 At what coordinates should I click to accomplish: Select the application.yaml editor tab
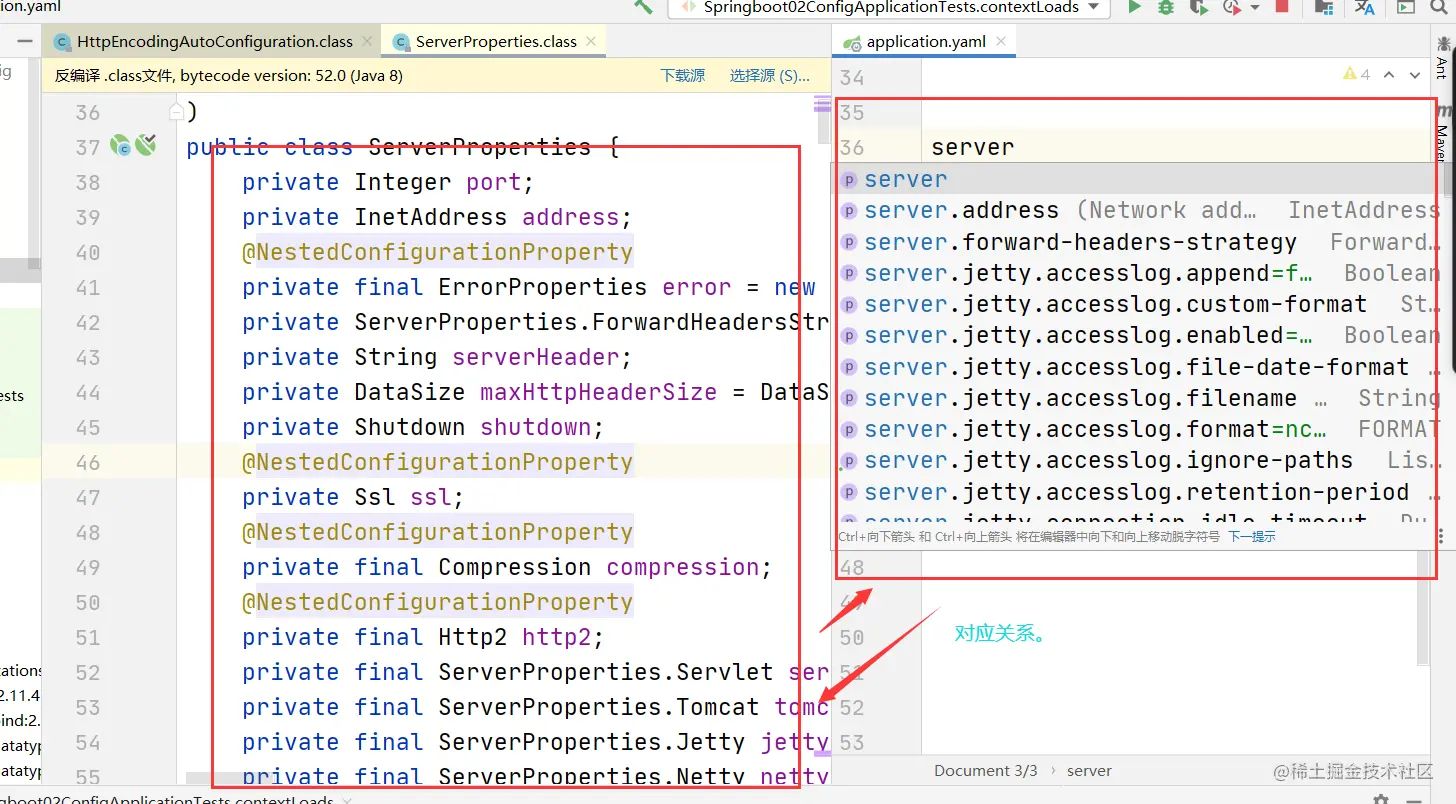(926, 42)
